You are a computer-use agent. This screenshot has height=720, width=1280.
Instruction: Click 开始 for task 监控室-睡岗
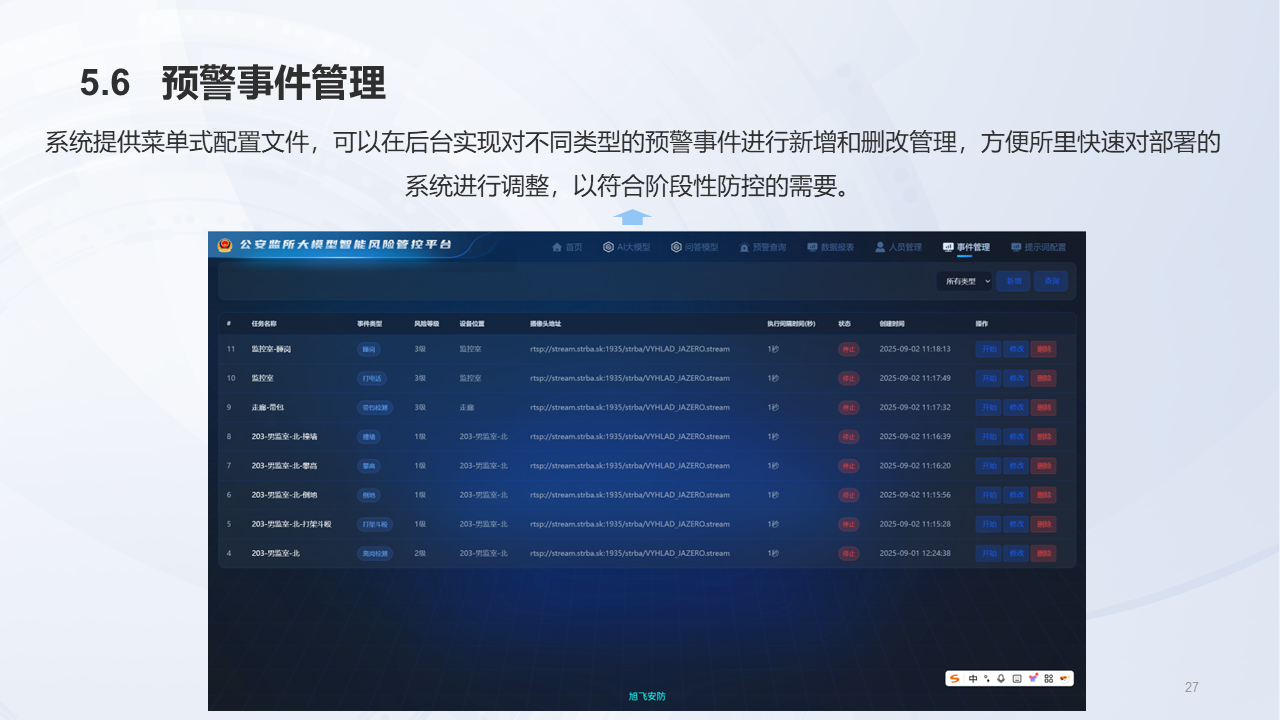coord(988,349)
